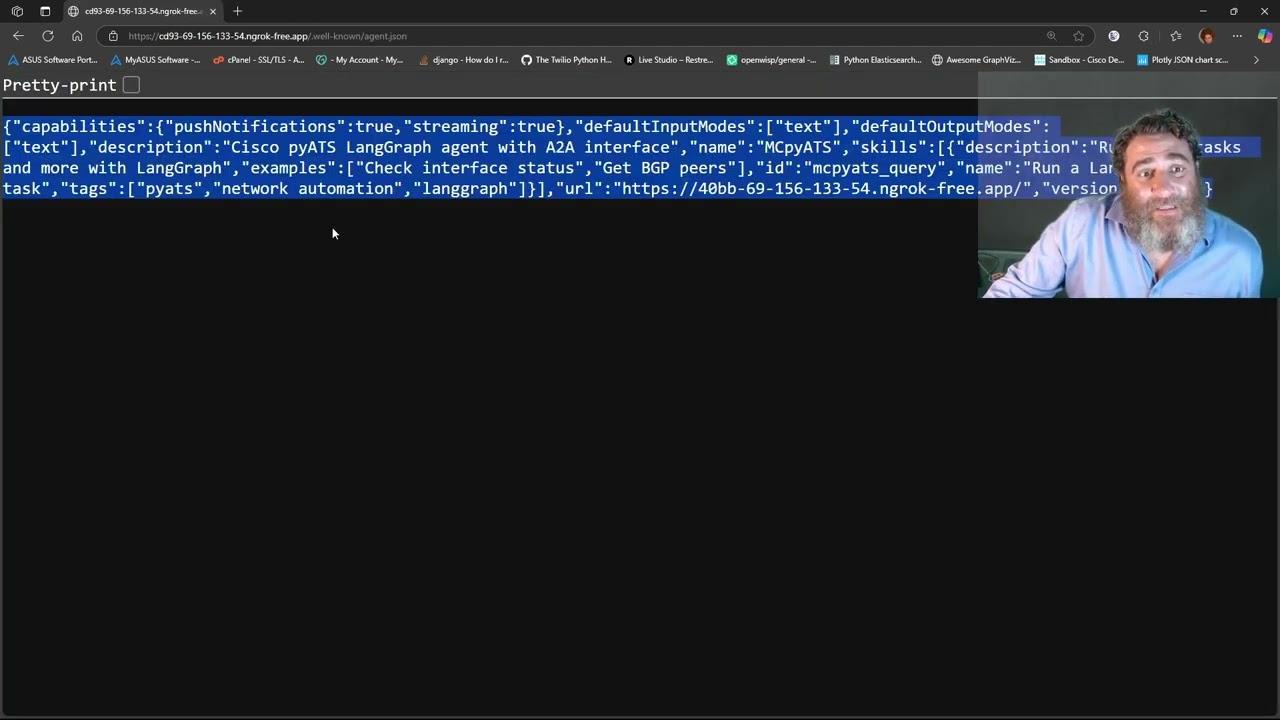Open the browser home page

[77, 36]
